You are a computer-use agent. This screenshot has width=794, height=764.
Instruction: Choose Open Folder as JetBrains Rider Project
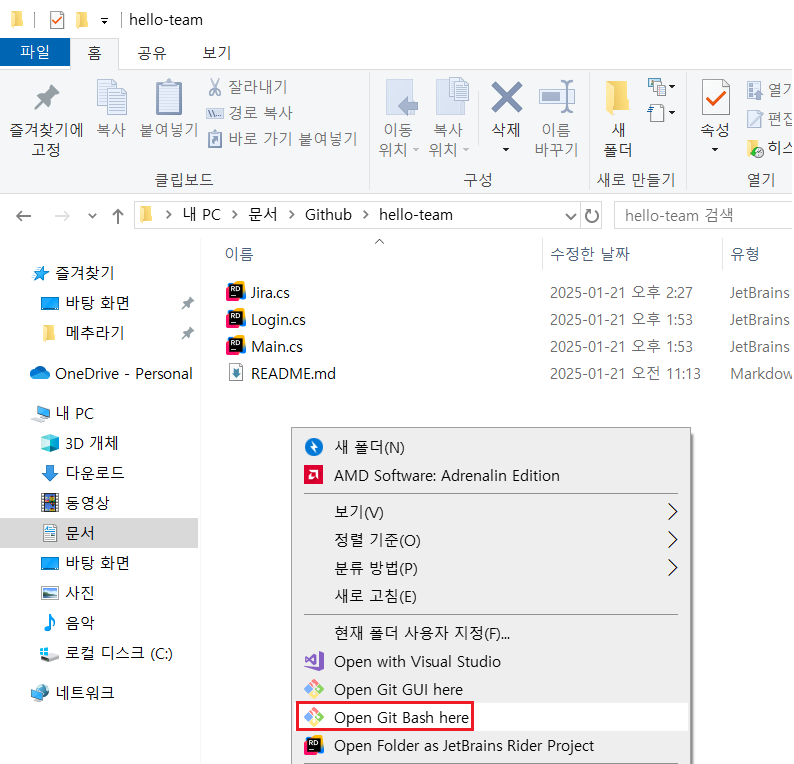(x=491, y=745)
